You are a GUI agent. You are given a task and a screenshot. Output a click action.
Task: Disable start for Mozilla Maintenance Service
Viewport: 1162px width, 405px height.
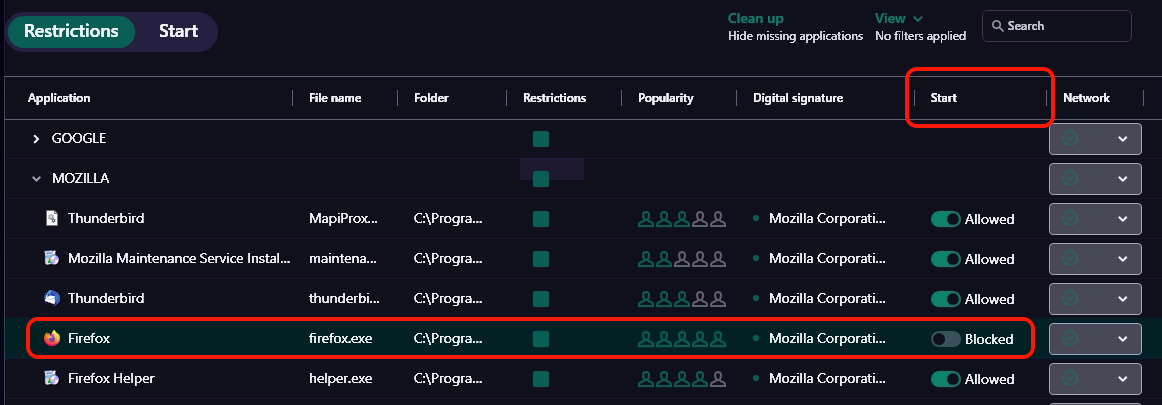(x=945, y=259)
